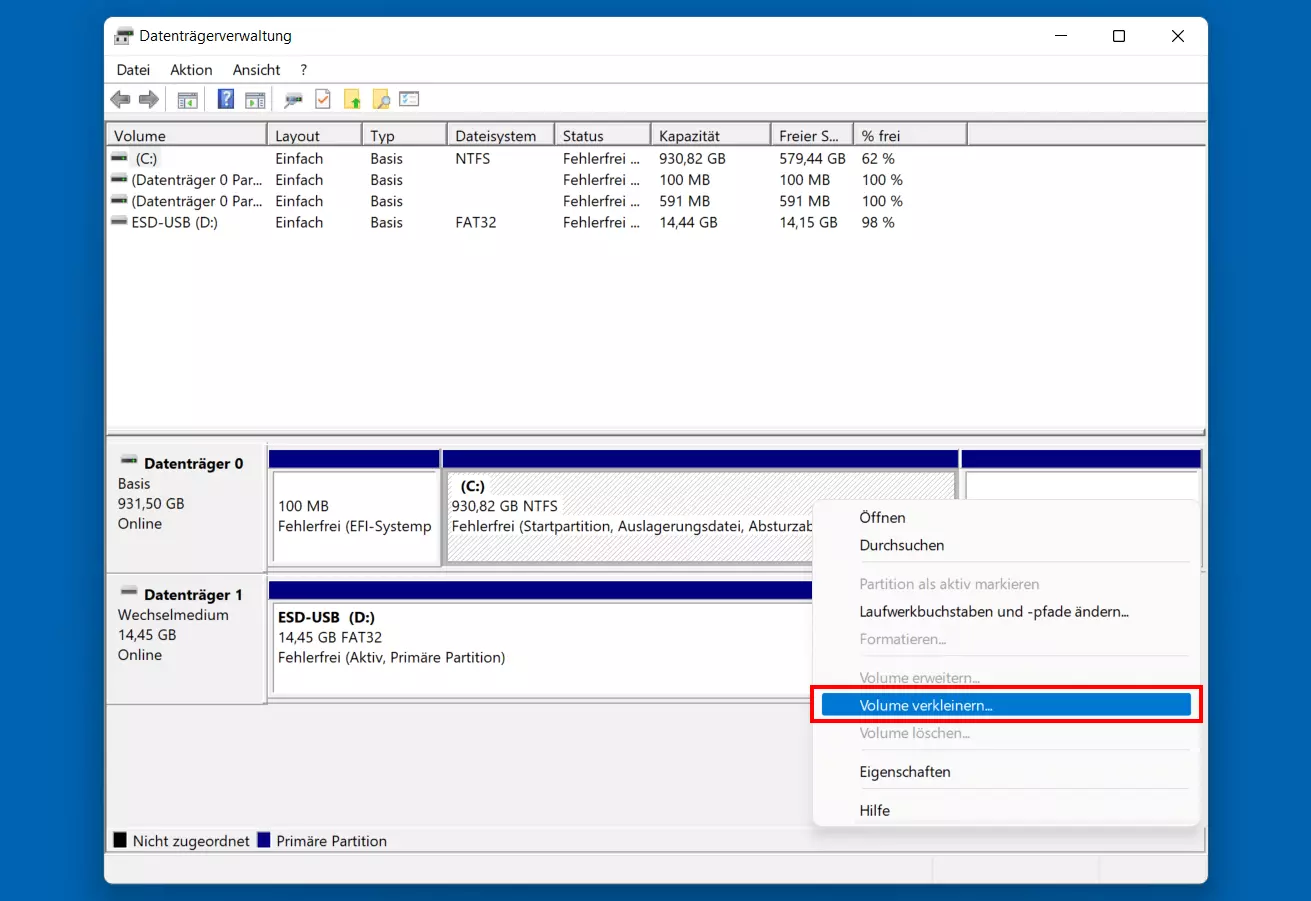Click the folder with magnifier toolbar icon
1311x901 pixels.
pos(381,99)
